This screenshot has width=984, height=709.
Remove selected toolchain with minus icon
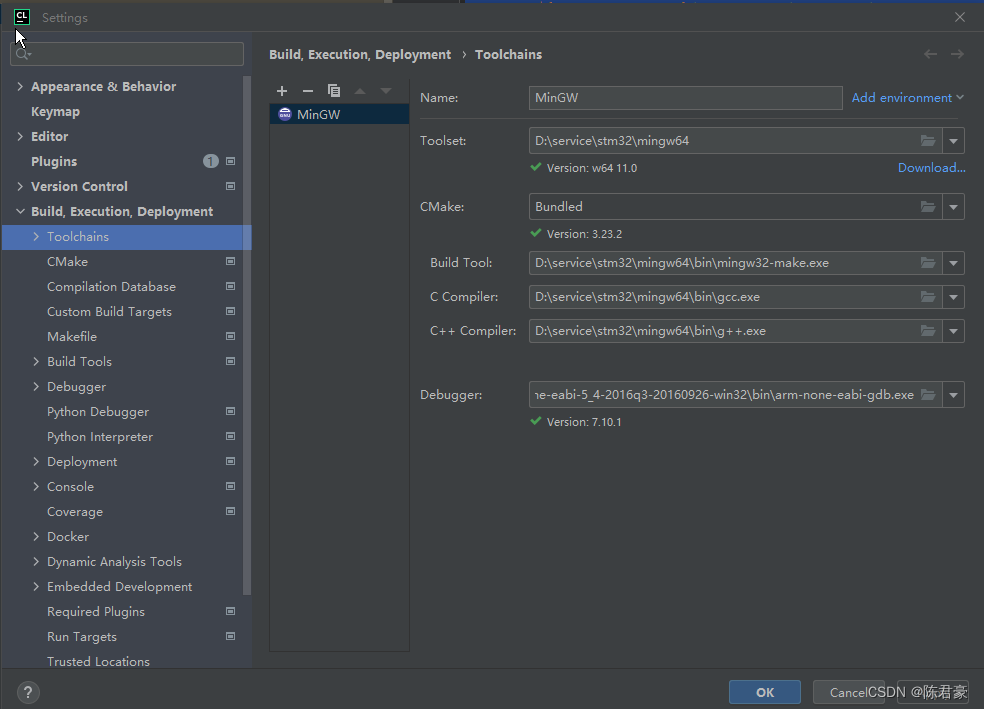[308, 91]
